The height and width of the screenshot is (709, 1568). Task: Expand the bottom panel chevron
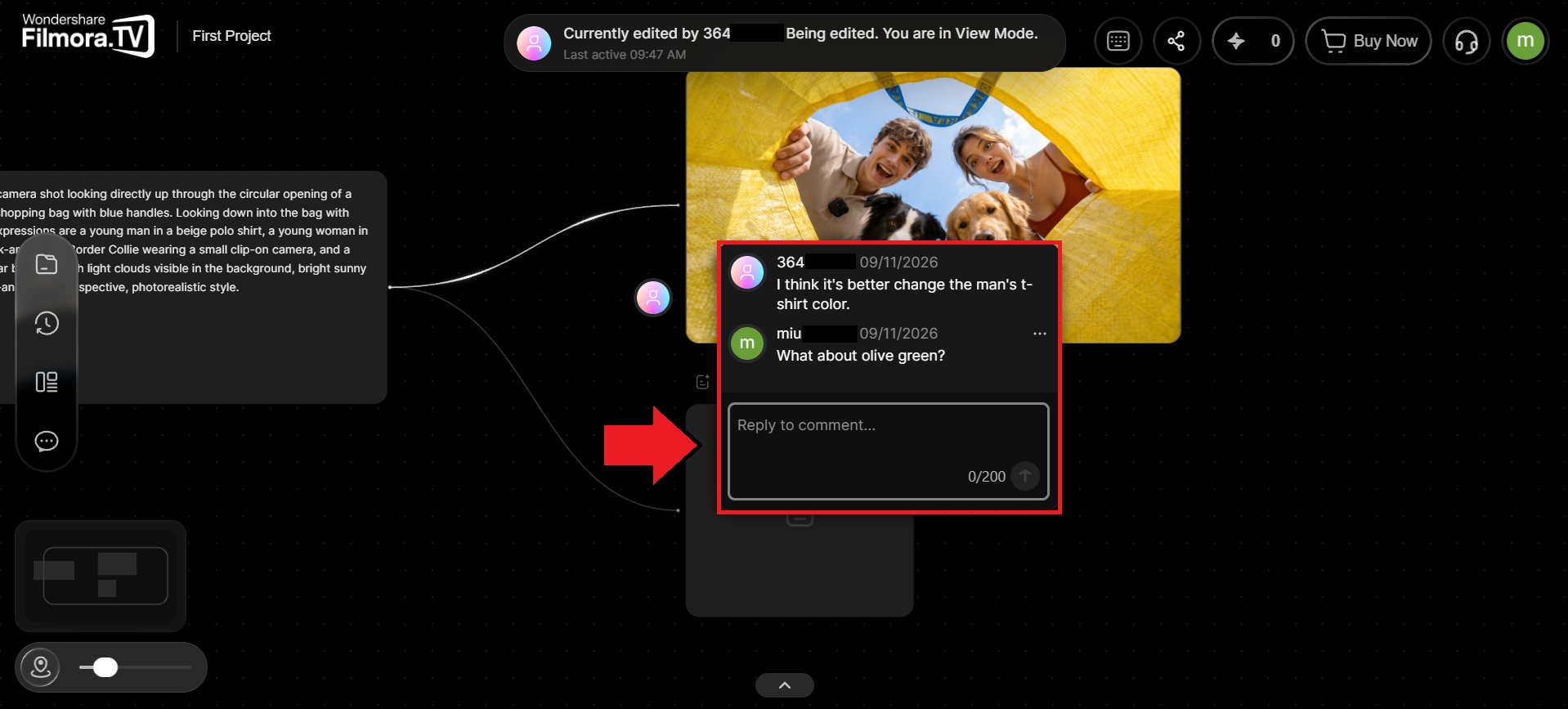(785, 685)
